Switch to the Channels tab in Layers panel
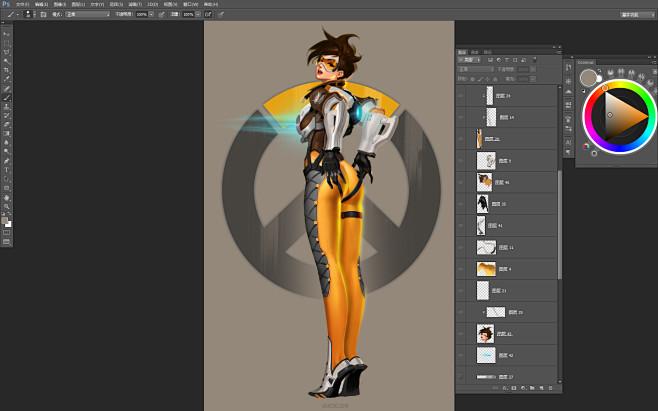The image size is (658, 411). (475, 52)
